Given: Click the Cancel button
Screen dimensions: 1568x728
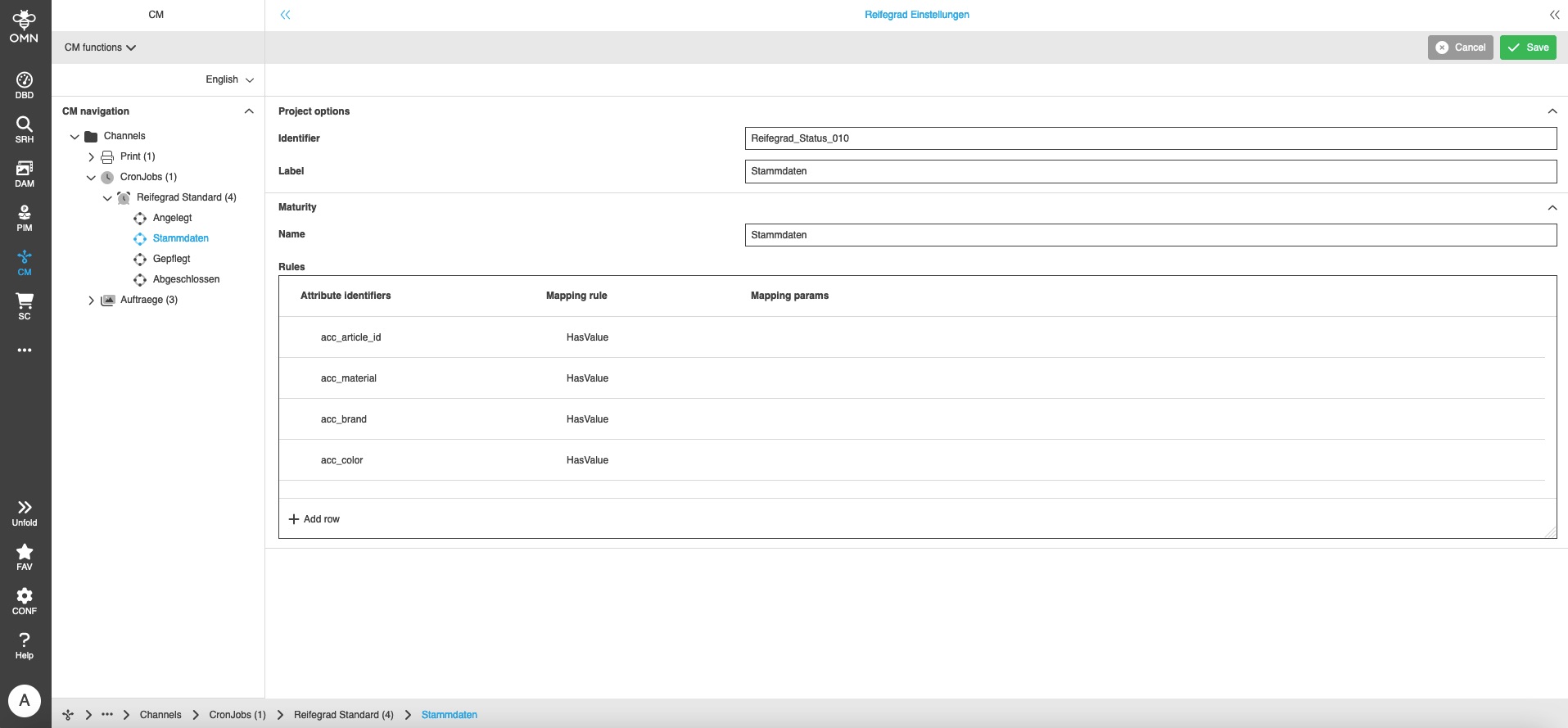Looking at the screenshot, I should [x=1461, y=47].
